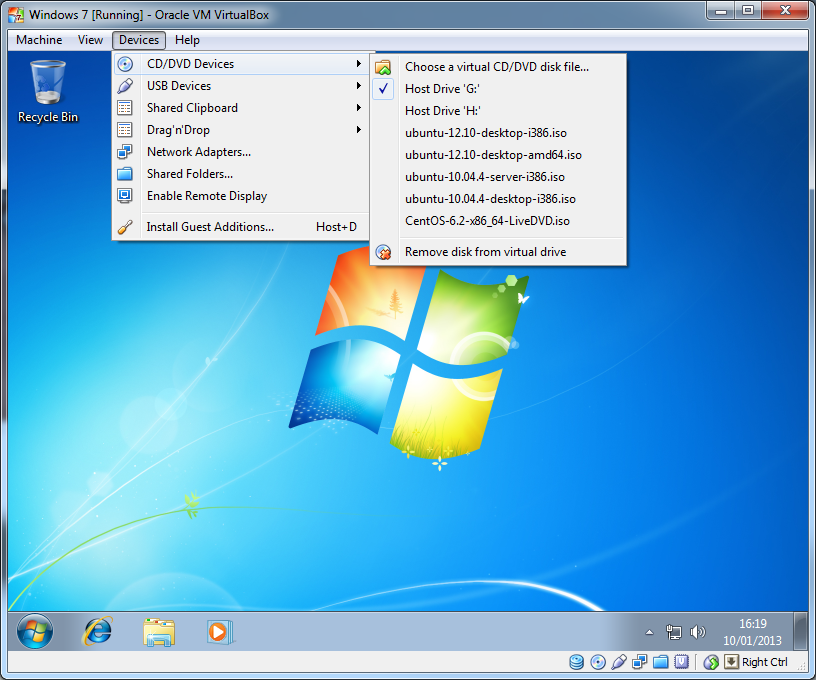
Task: Click the mouse integration status icon
Action: tap(711, 662)
